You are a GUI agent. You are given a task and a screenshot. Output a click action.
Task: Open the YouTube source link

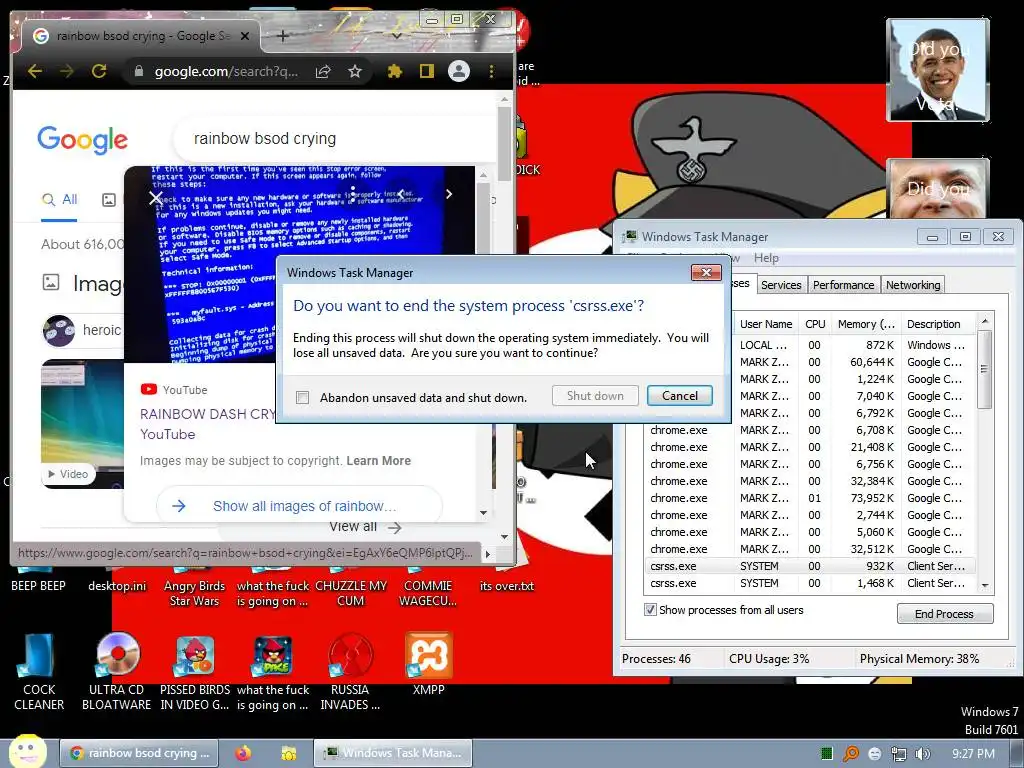(x=174, y=390)
